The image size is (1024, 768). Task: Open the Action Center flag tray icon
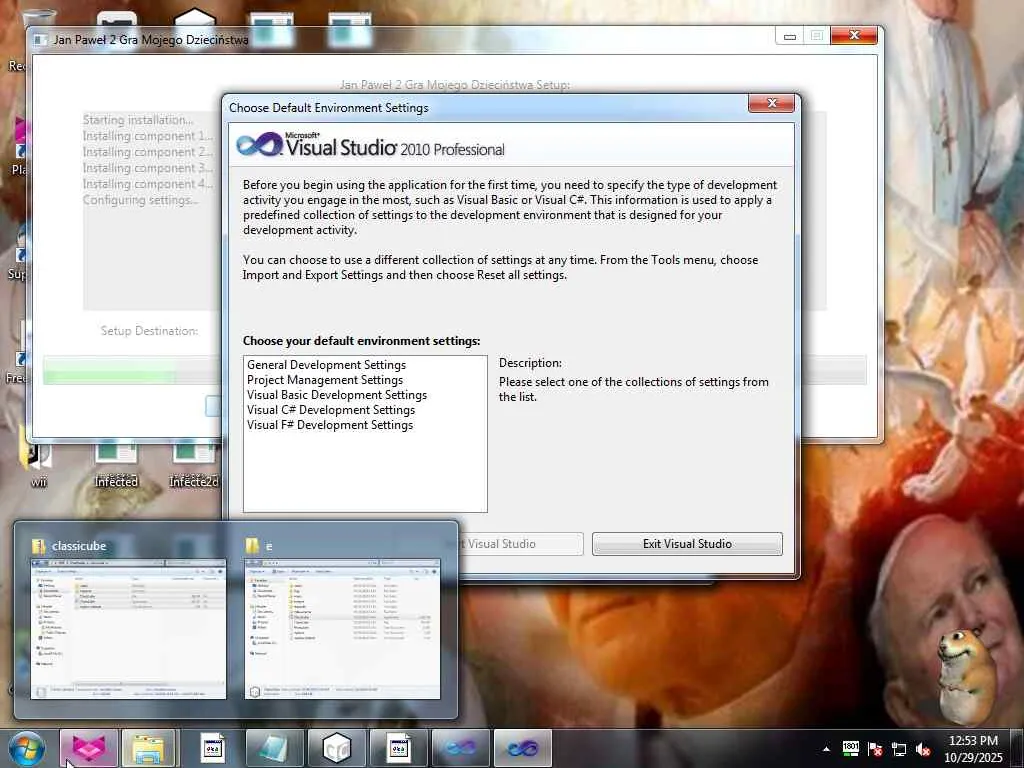pos(874,749)
